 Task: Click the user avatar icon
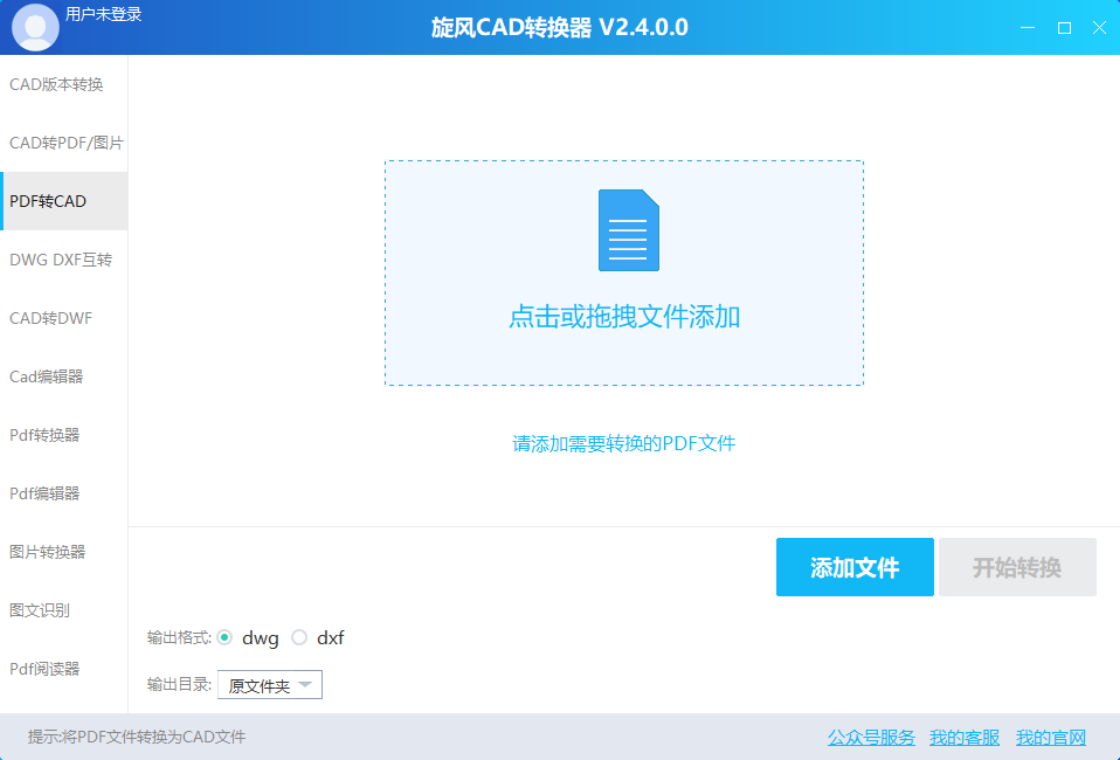[35, 27]
